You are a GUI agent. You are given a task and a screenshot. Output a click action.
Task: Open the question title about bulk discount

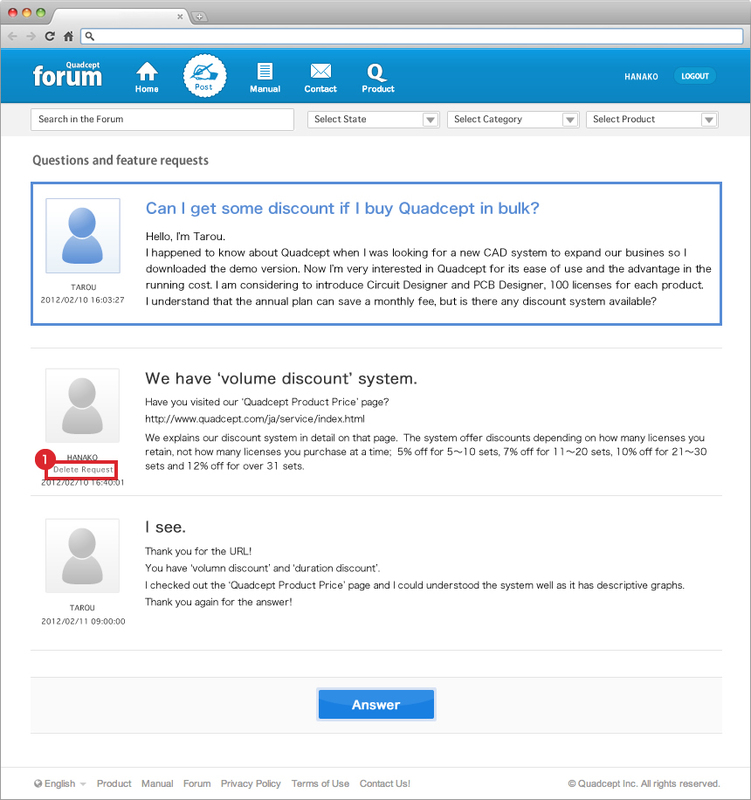pos(342,208)
